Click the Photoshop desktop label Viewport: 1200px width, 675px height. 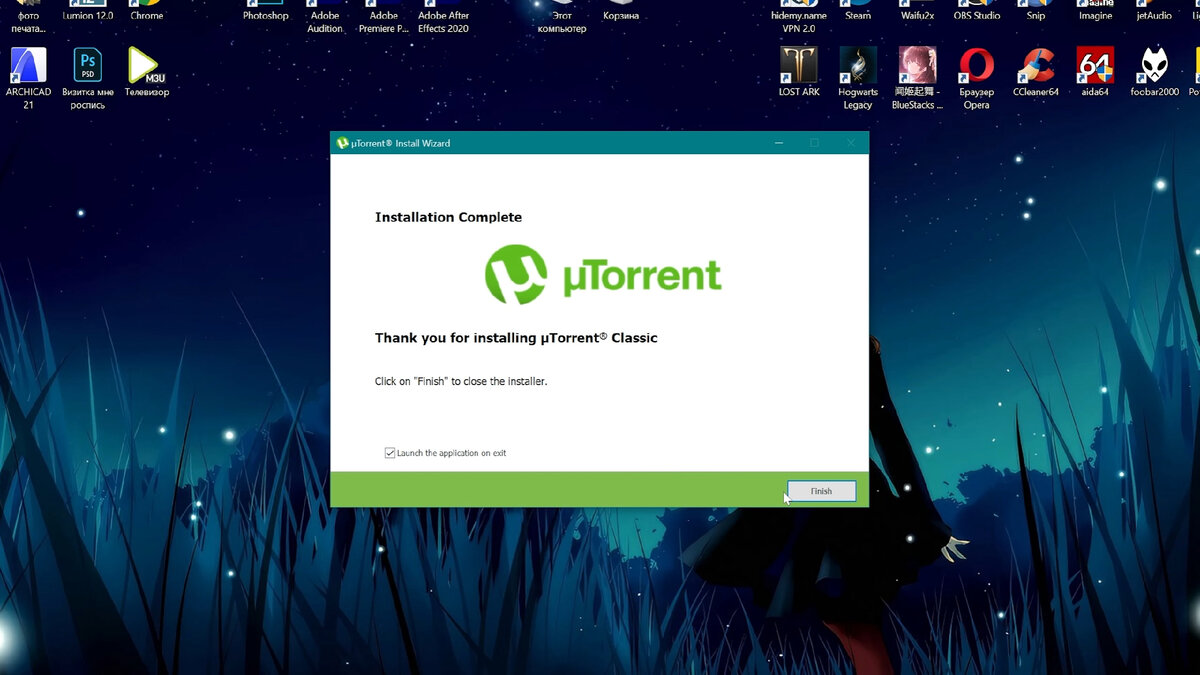[x=266, y=16]
